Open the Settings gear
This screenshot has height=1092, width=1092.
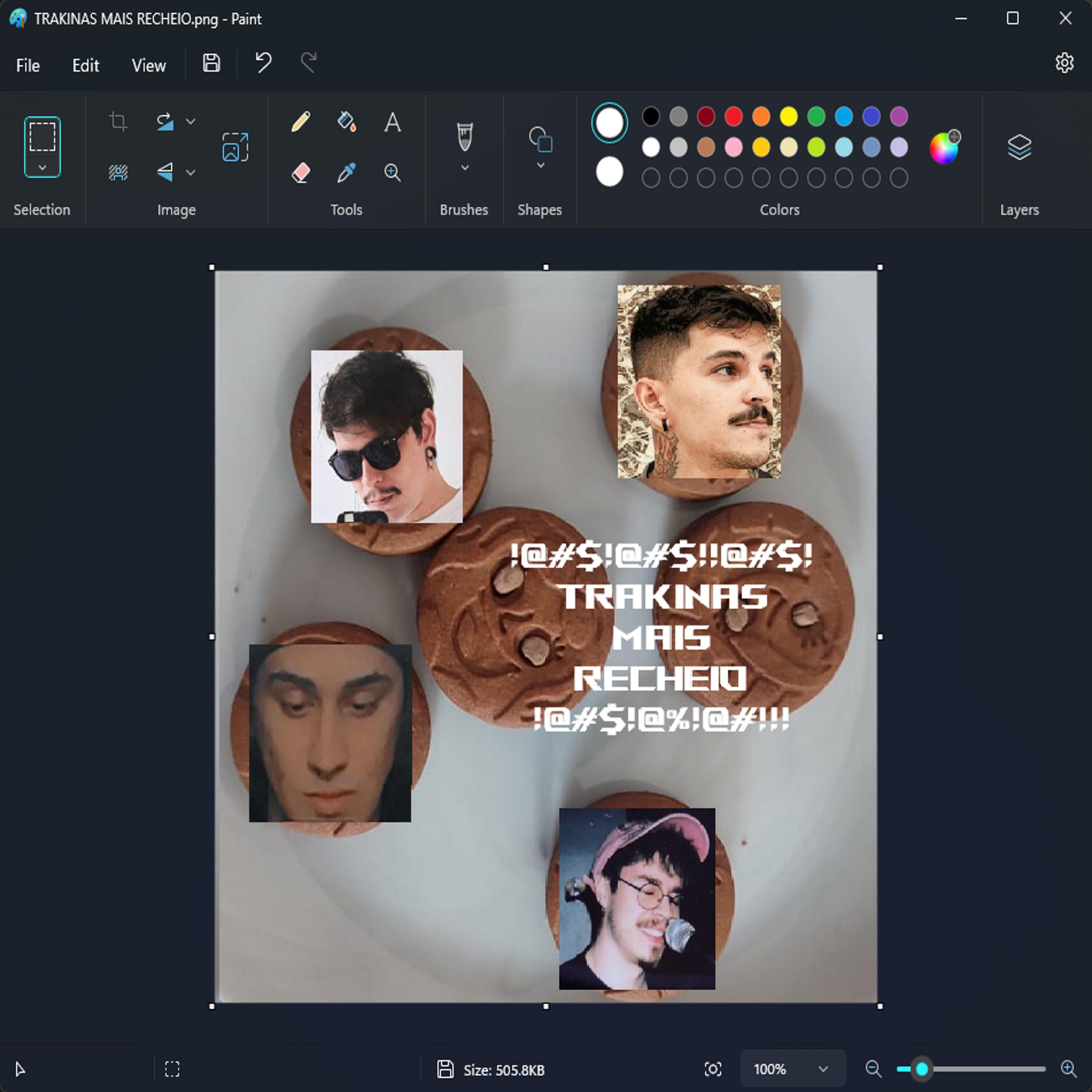click(x=1064, y=63)
